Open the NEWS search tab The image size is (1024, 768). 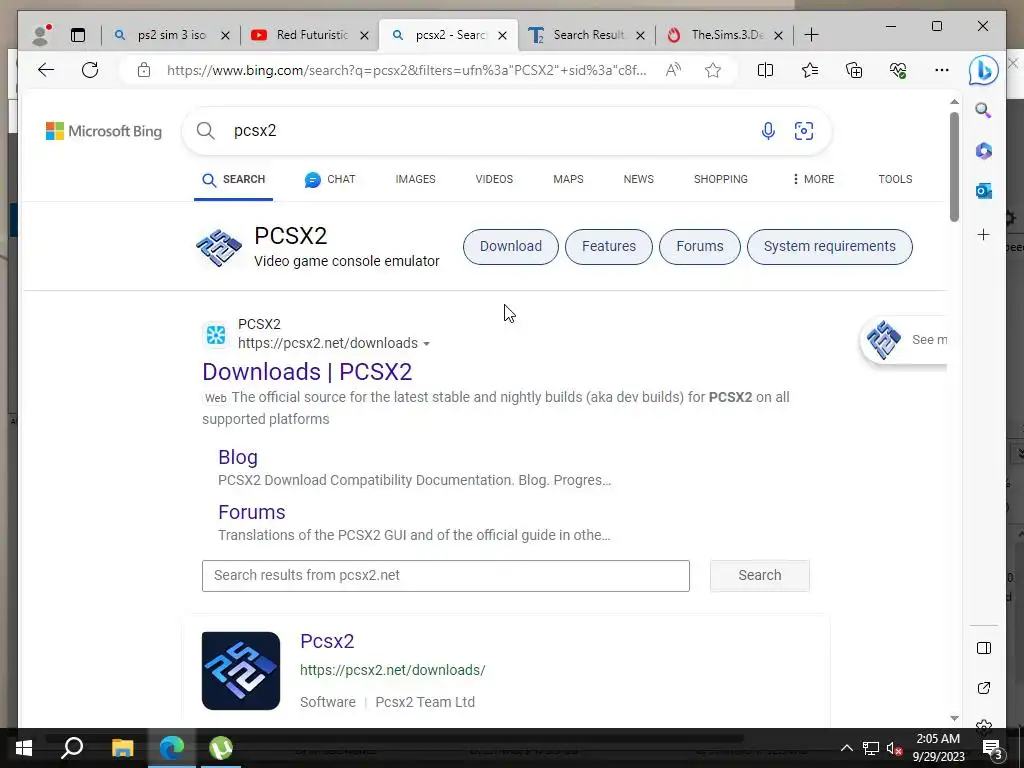pyautogui.click(x=639, y=179)
